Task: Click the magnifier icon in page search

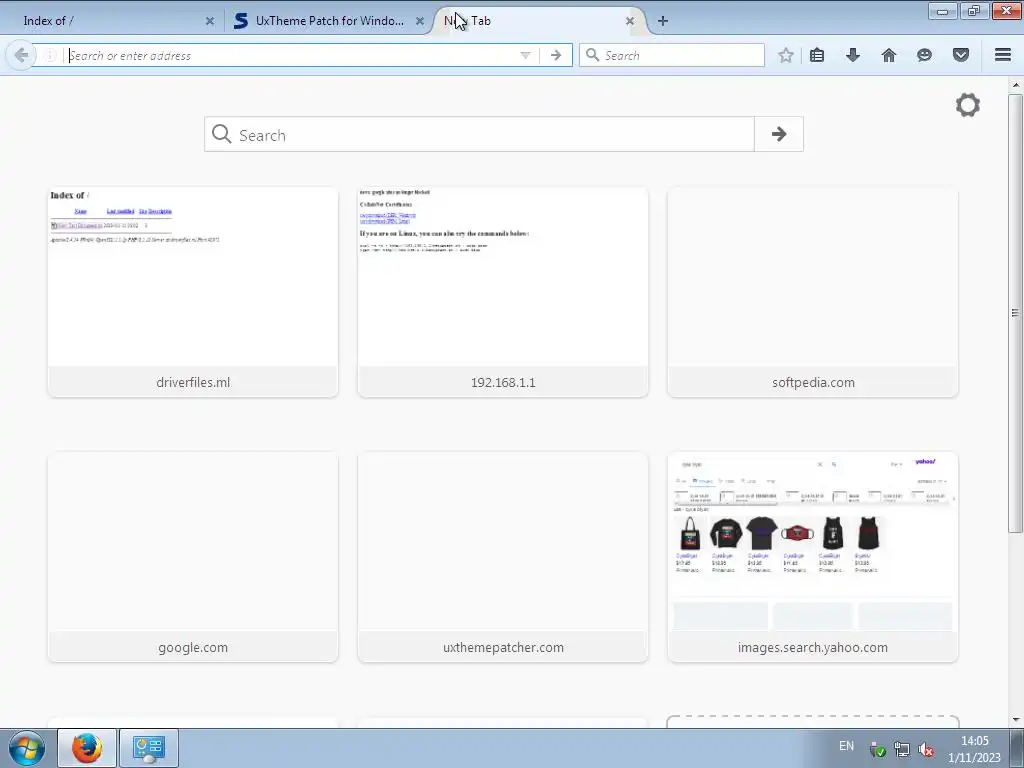Action: coord(221,134)
